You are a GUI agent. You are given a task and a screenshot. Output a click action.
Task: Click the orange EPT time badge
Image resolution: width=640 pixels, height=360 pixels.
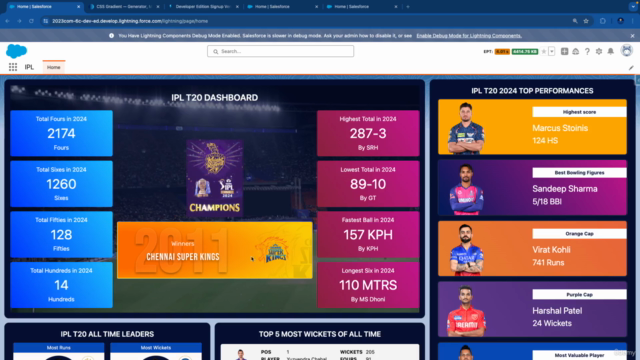pos(502,51)
